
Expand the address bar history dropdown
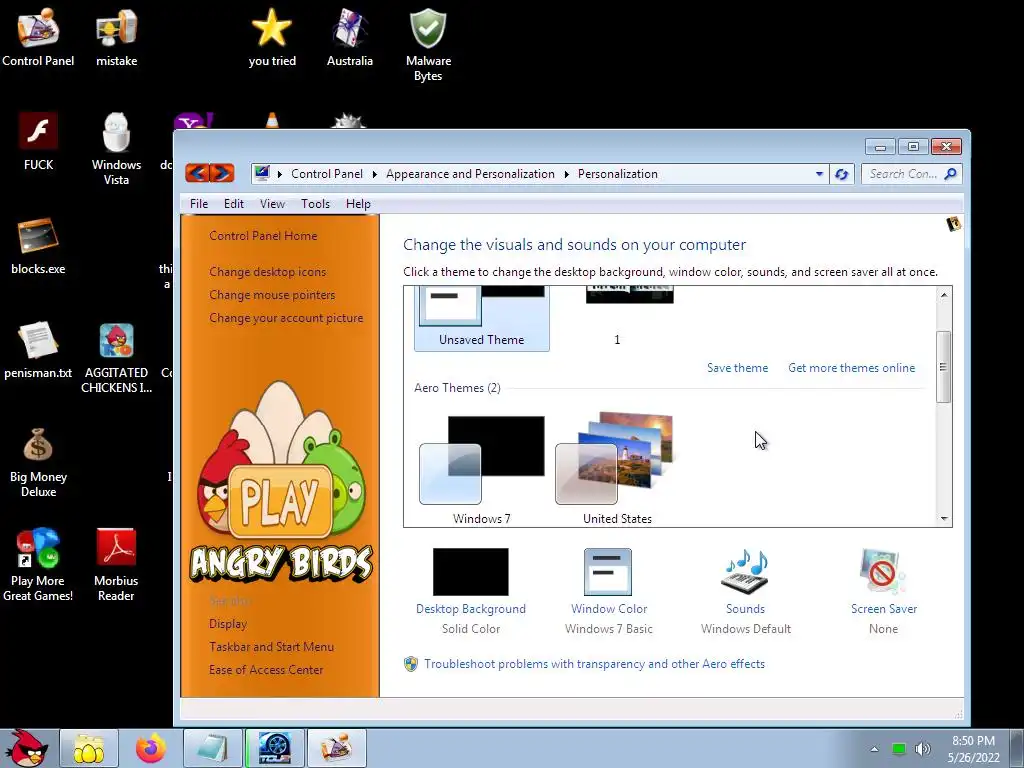tap(819, 174)
